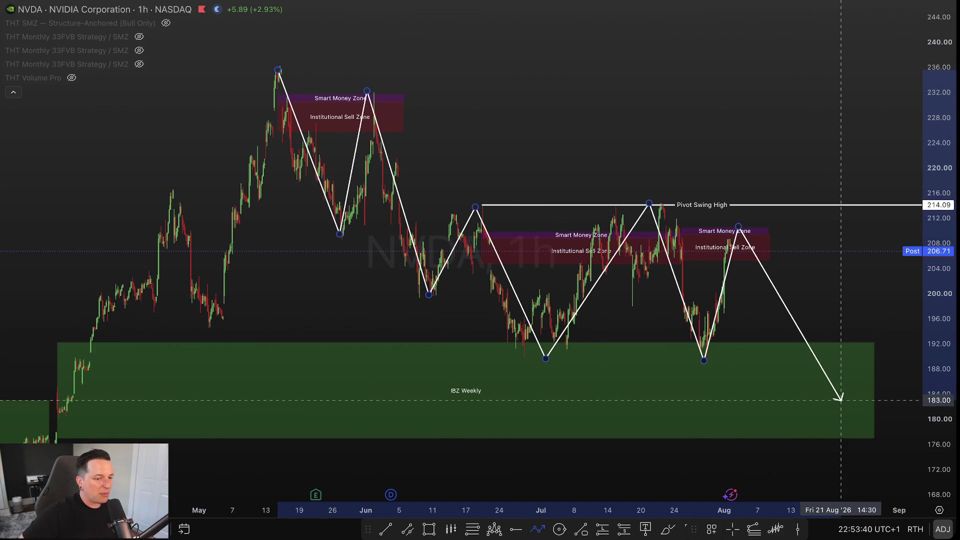Select the Pivot Swing High text label
Screen dimensions: 960x540
[x=702, y=204]
